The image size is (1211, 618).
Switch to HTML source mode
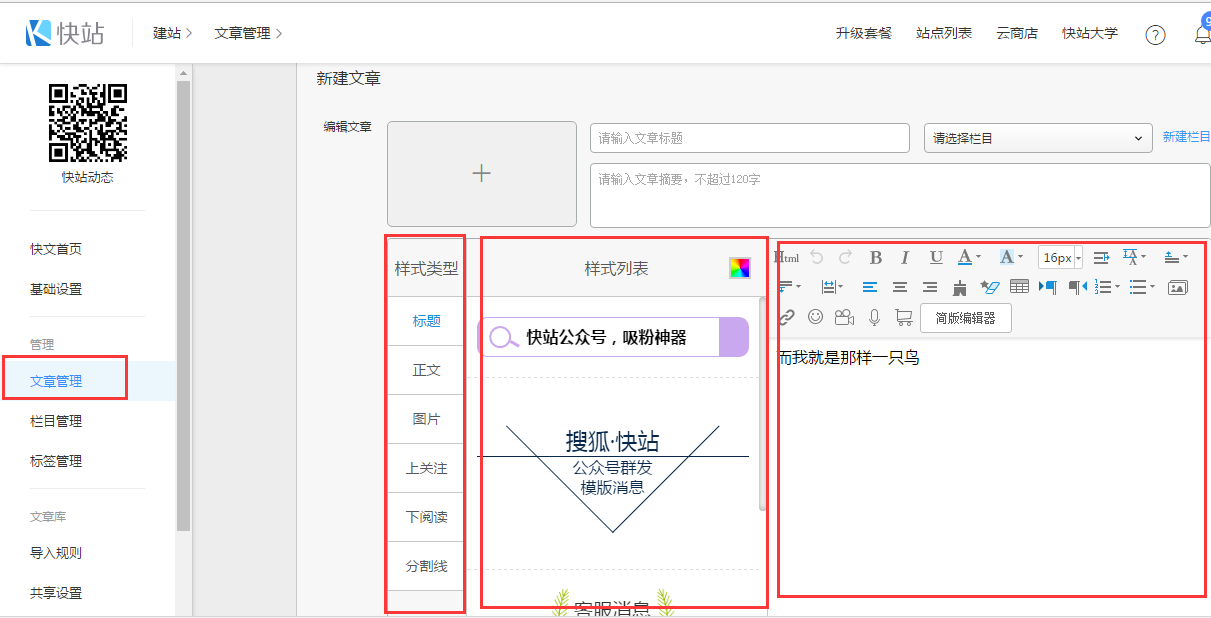point(788,258)
